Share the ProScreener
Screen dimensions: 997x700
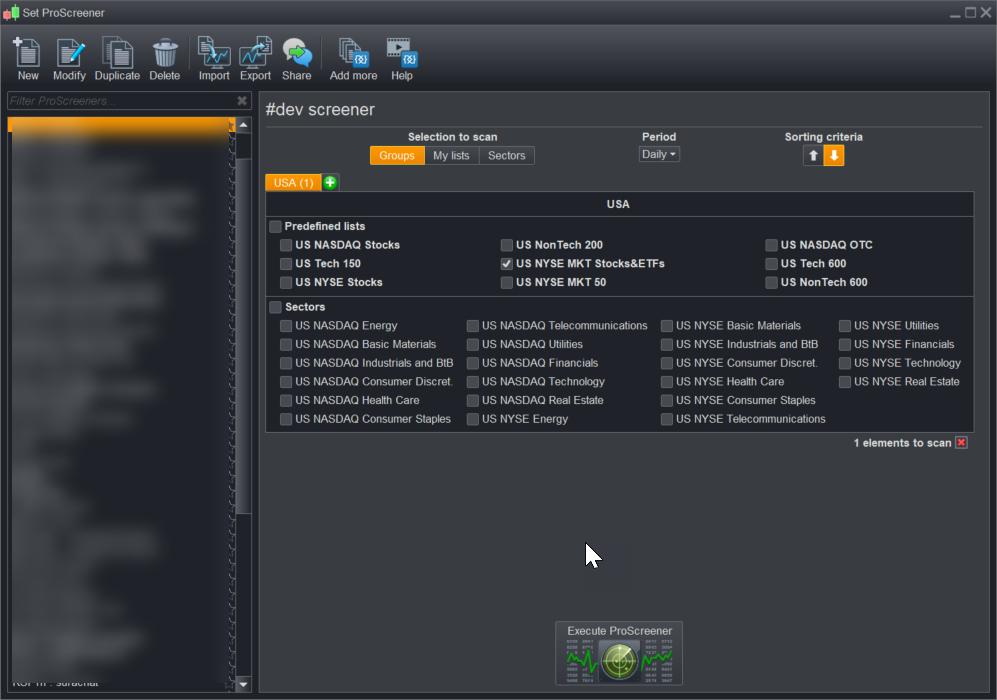pos(297,58)
